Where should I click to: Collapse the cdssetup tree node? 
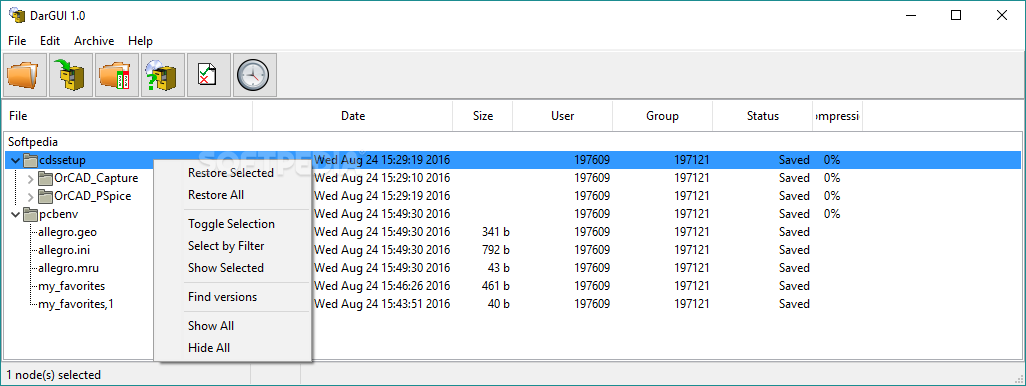[x=16, y=160]
